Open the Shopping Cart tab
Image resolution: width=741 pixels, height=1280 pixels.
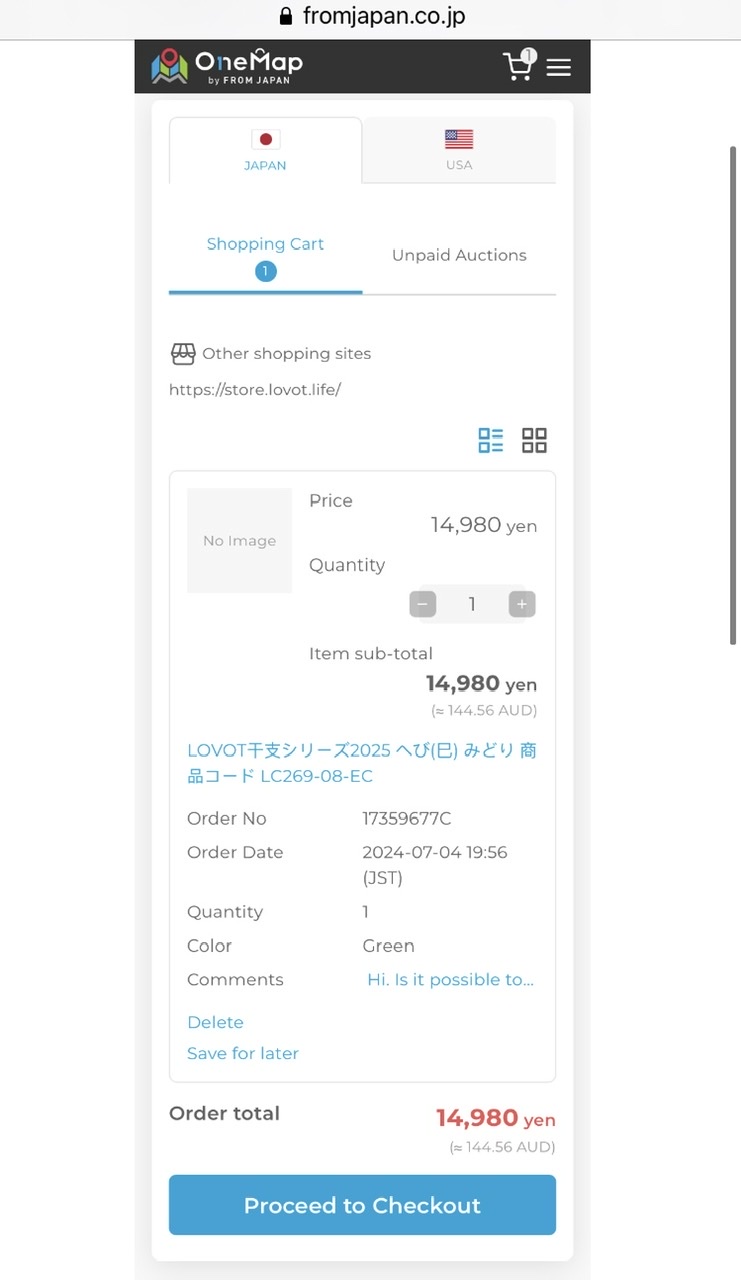pyautogui.click(x=265, y=255)
